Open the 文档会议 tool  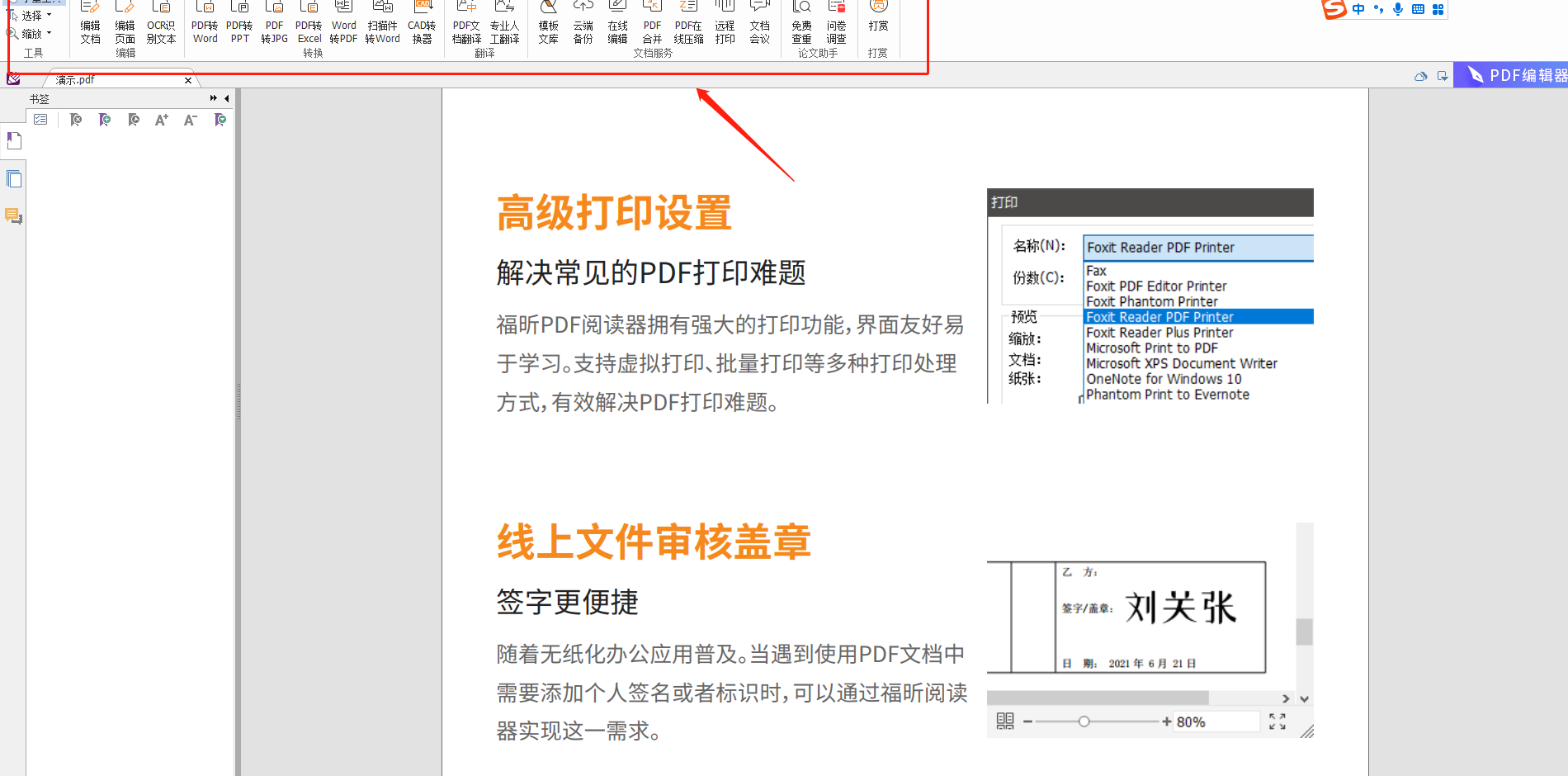coord(759,25)
